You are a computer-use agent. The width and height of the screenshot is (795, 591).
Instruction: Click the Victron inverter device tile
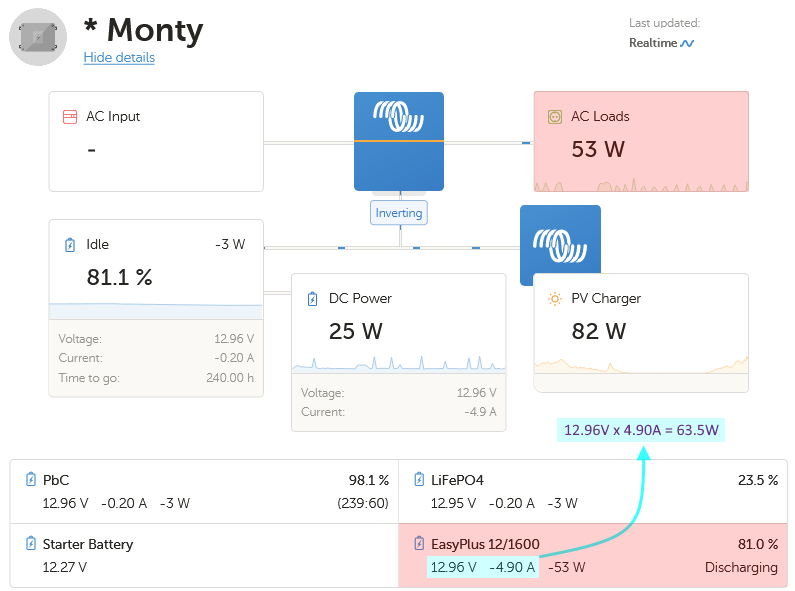pos(399,140)
